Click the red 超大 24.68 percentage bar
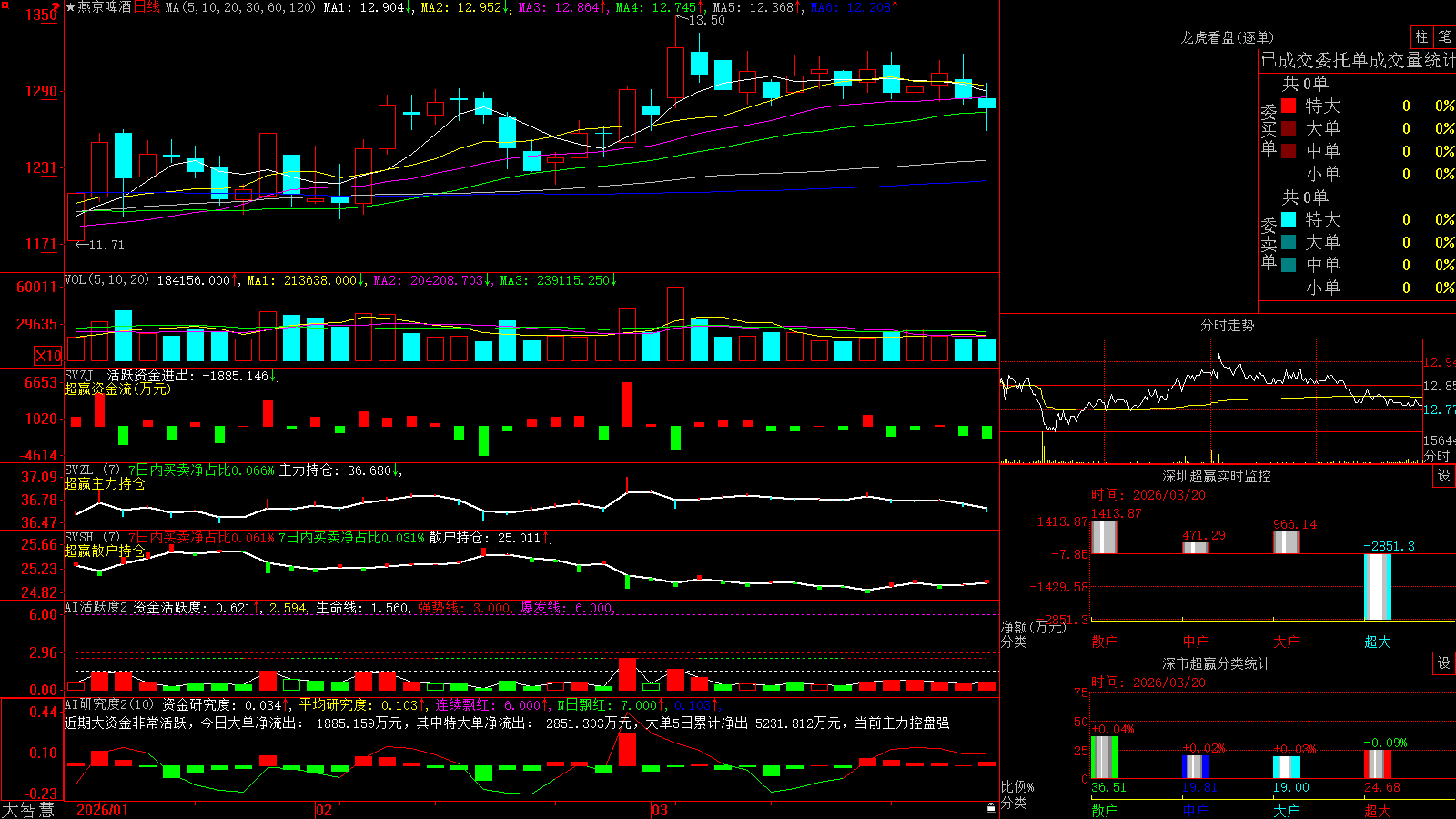Image resolution: width=1456 pixels, height=819 pixels. coord(1377,764)
